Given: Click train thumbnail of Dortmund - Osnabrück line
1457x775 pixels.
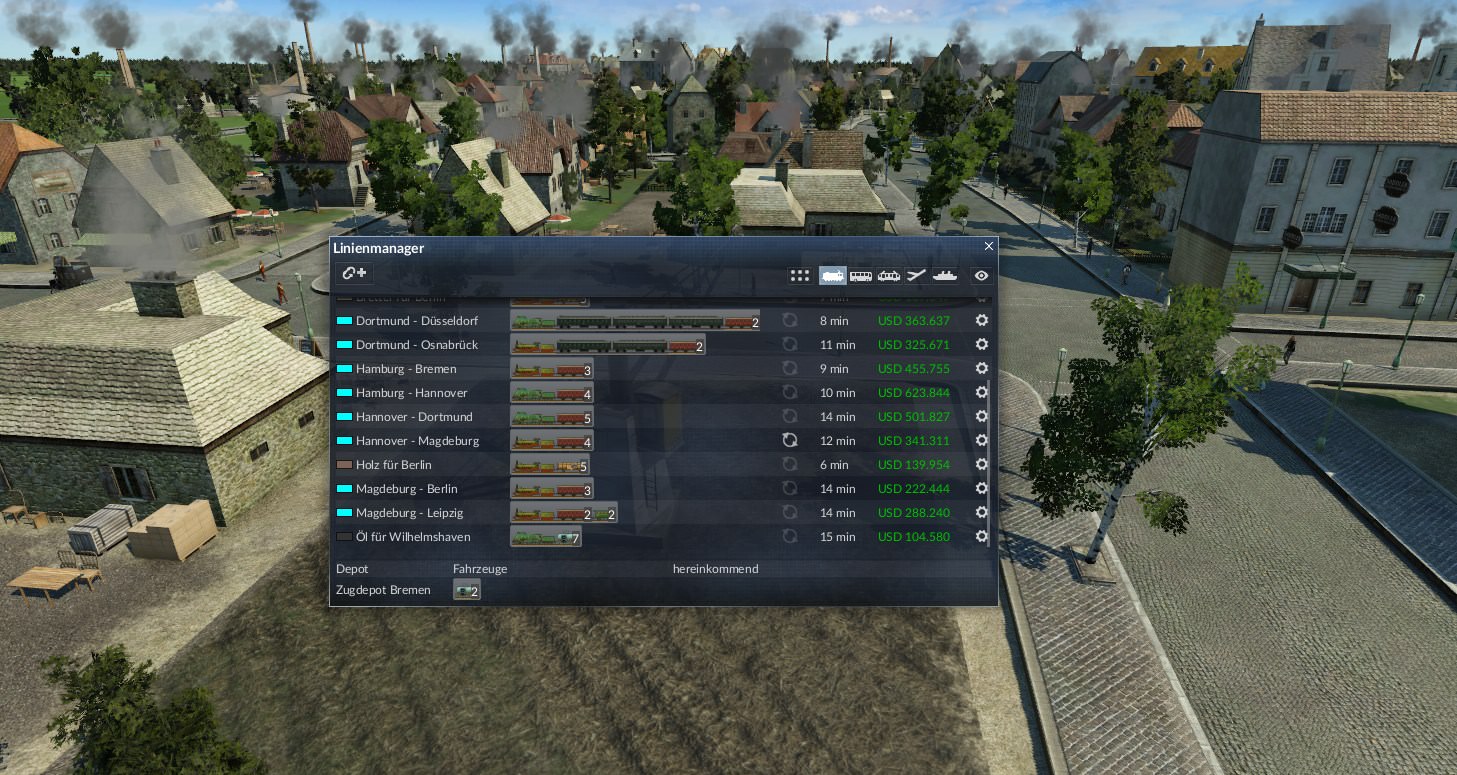Looking at the screenshot, I should pos(608,345).
